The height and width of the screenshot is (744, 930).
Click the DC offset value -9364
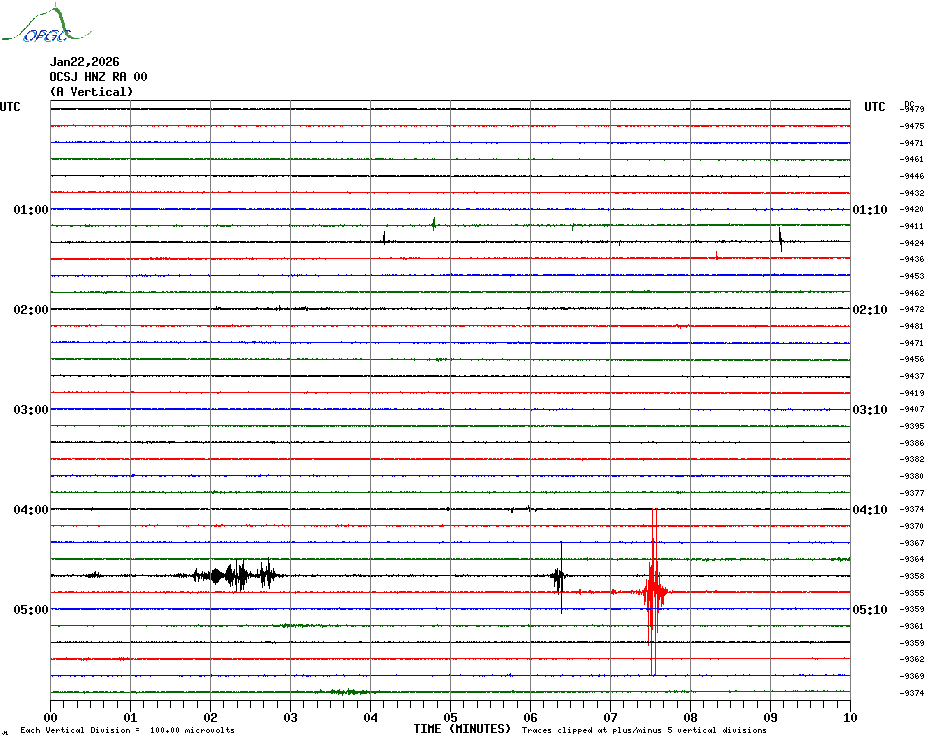coord(912,559)
